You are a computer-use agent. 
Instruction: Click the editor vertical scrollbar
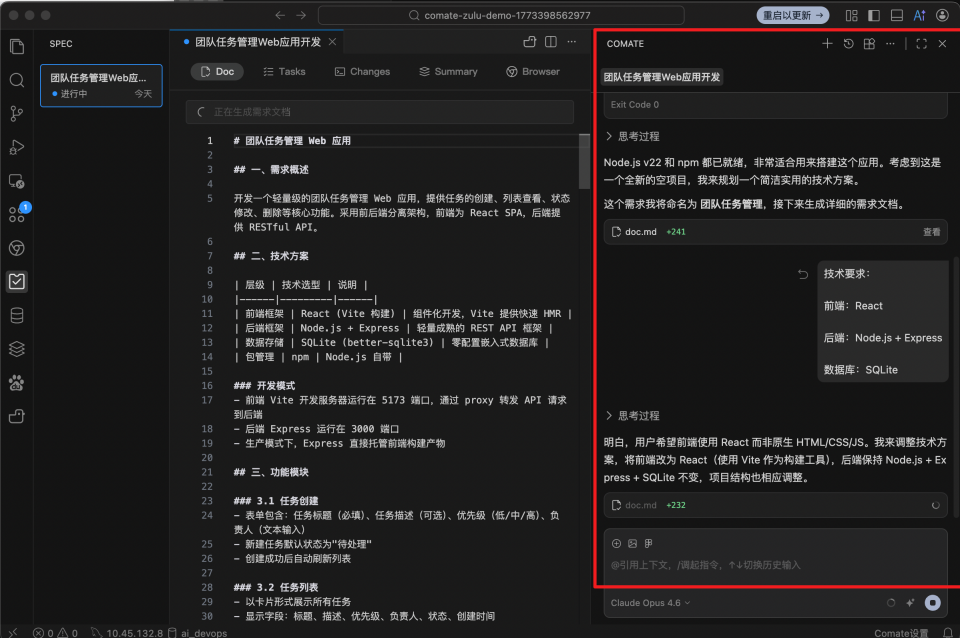[x=584, y=162]
